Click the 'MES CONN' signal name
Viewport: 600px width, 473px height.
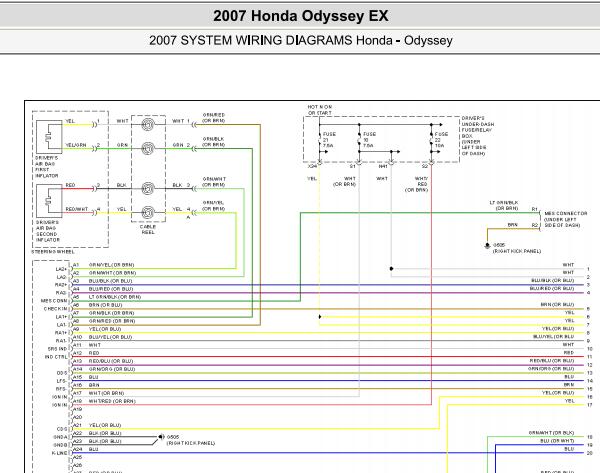pyautogui.click(x=54, y=301)
